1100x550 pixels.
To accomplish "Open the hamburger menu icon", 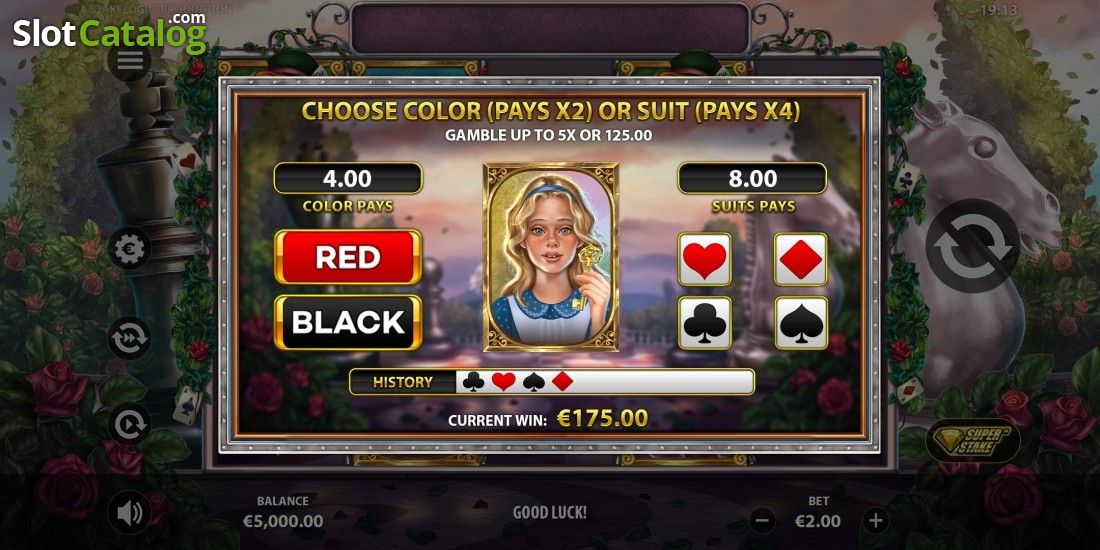I will tap(129, 61).
